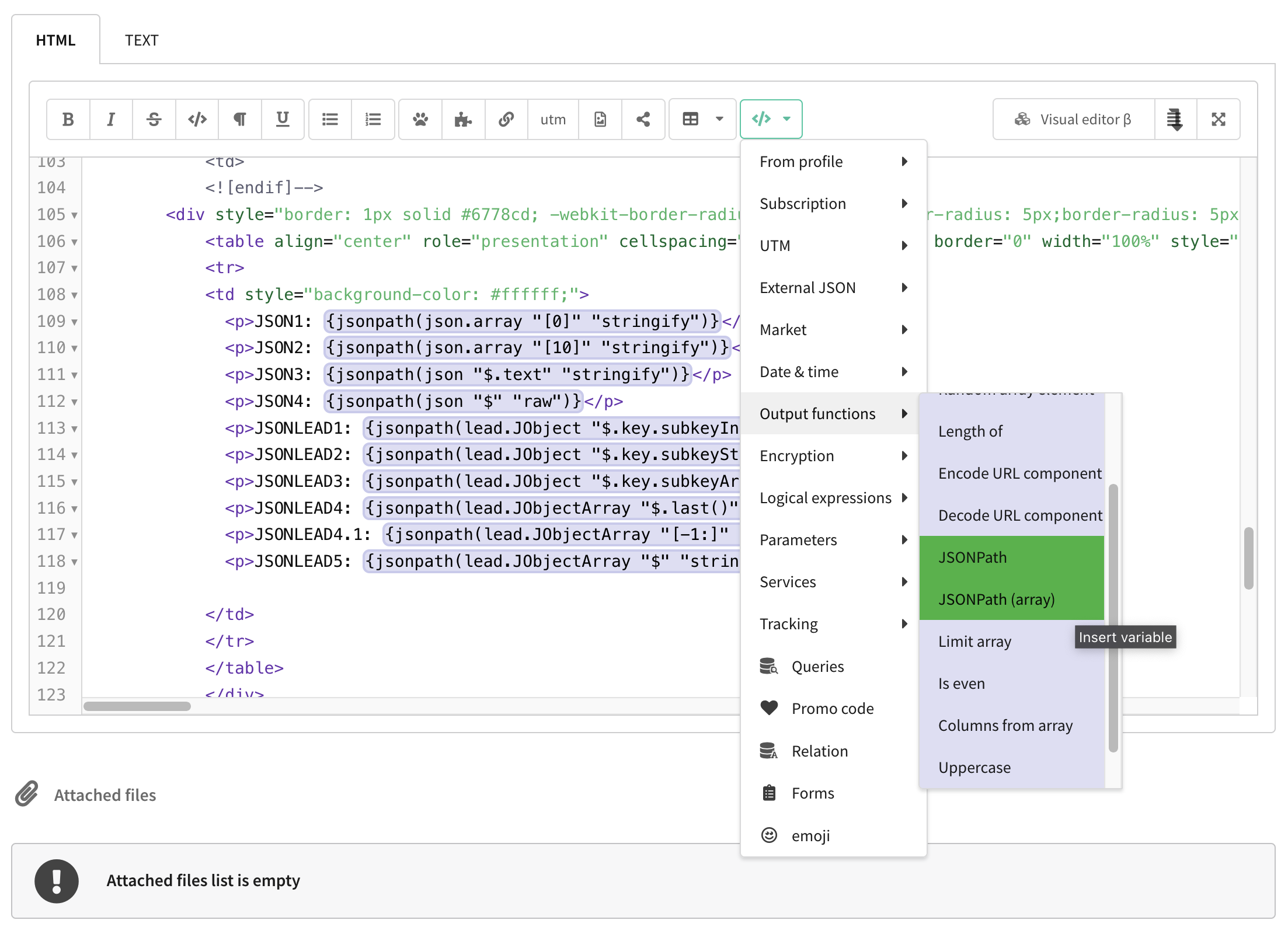This screenshot has width=1288, height=941.
Task: Click the Attached files paperclip icon
Action: pyautogui.click(x=27, y=794)
